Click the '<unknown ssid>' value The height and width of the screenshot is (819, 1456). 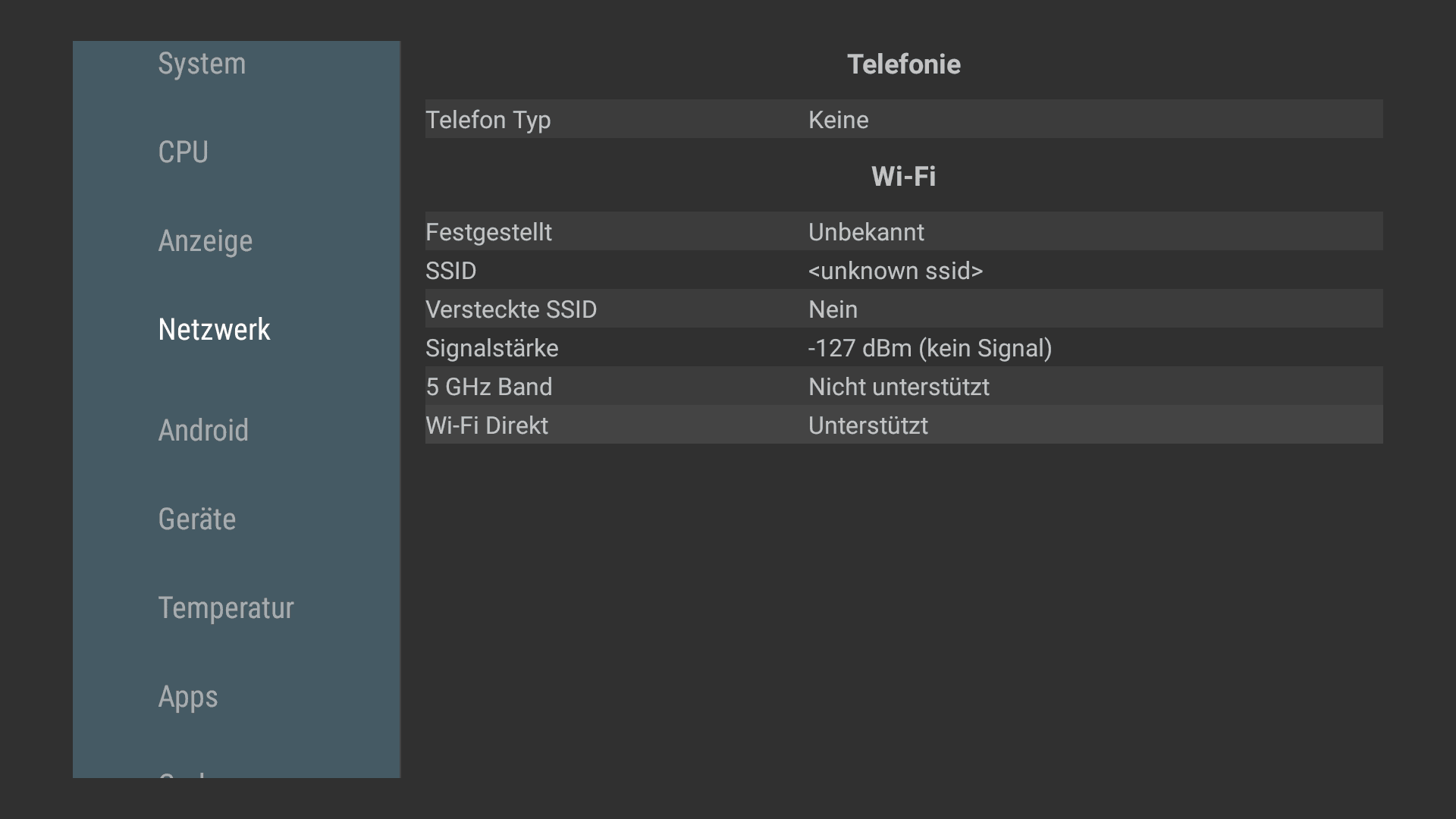click(x=896, y=271)
